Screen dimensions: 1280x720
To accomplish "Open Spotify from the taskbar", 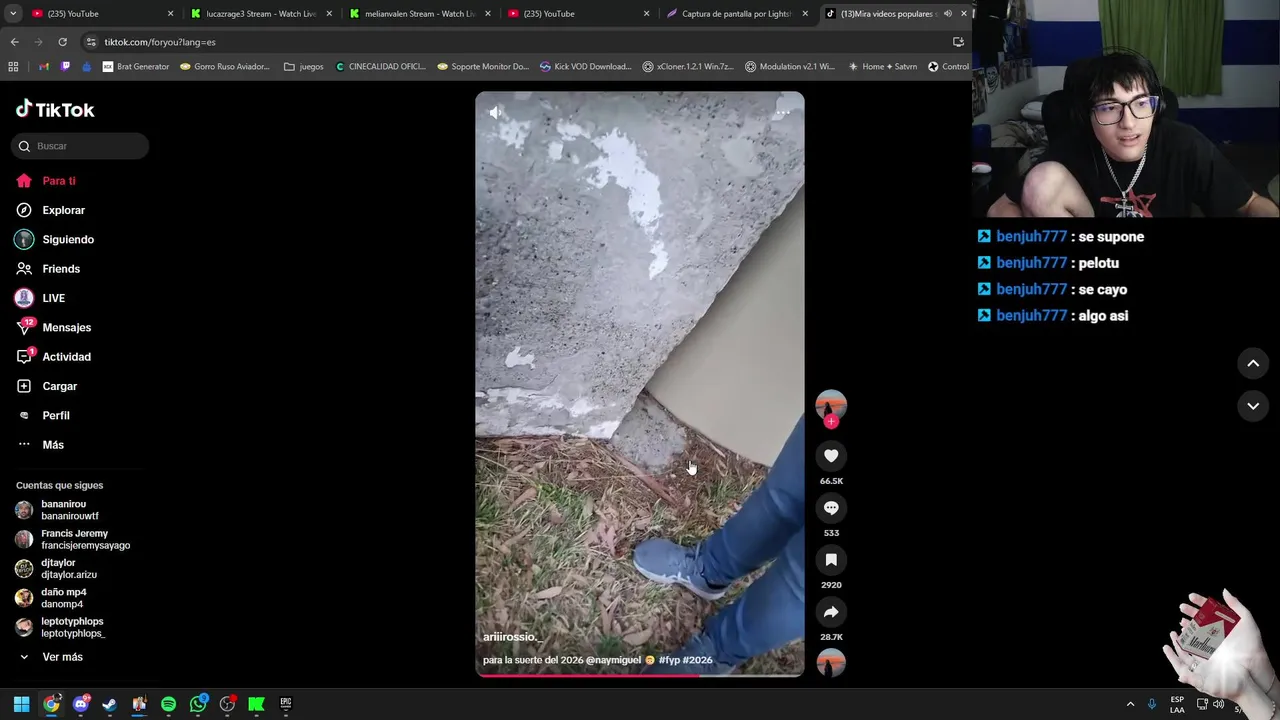I will click(x=168, y=704).
